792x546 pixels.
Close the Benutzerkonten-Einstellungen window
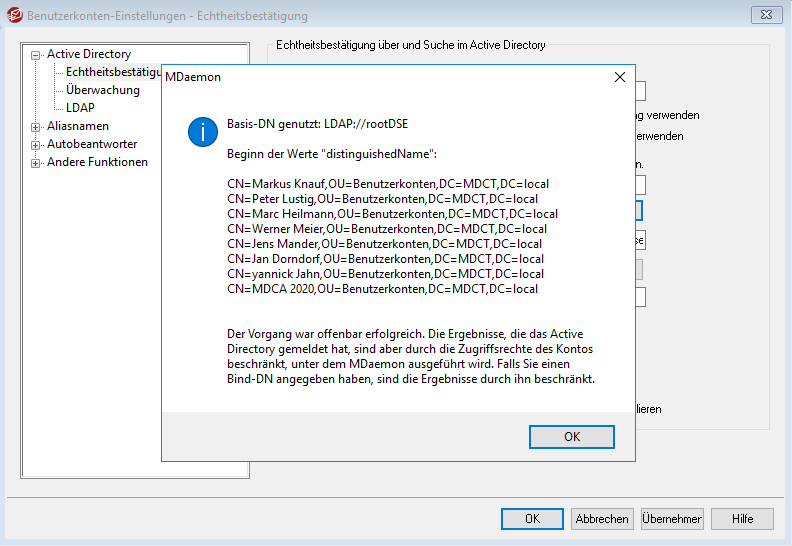point(765,15)
